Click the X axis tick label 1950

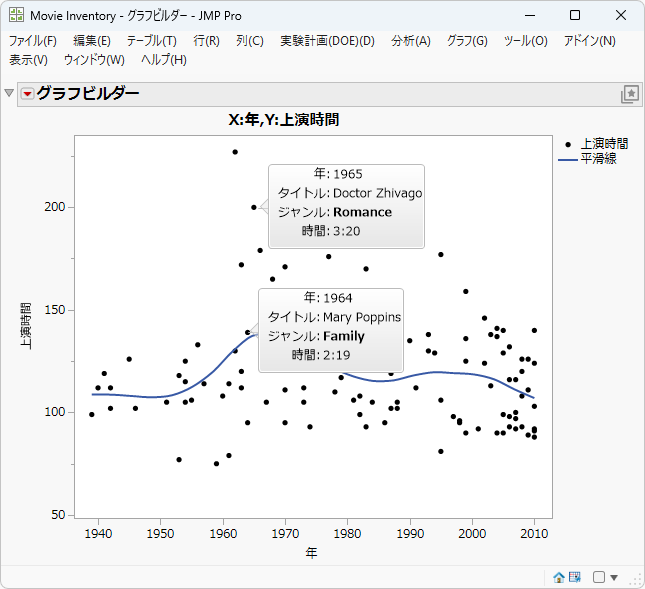[160, 533]
